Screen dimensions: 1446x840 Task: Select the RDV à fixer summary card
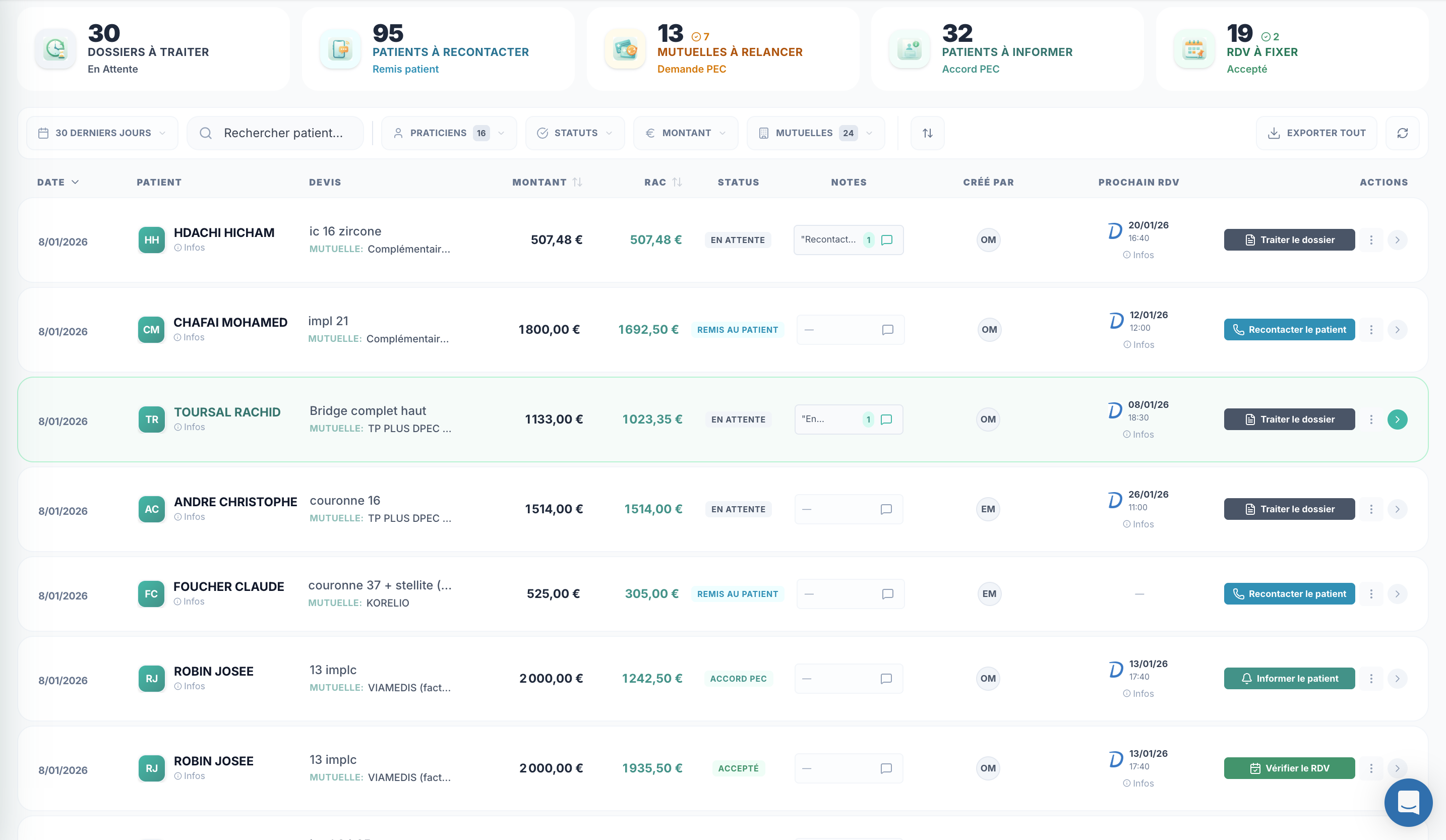[1292, 49]
